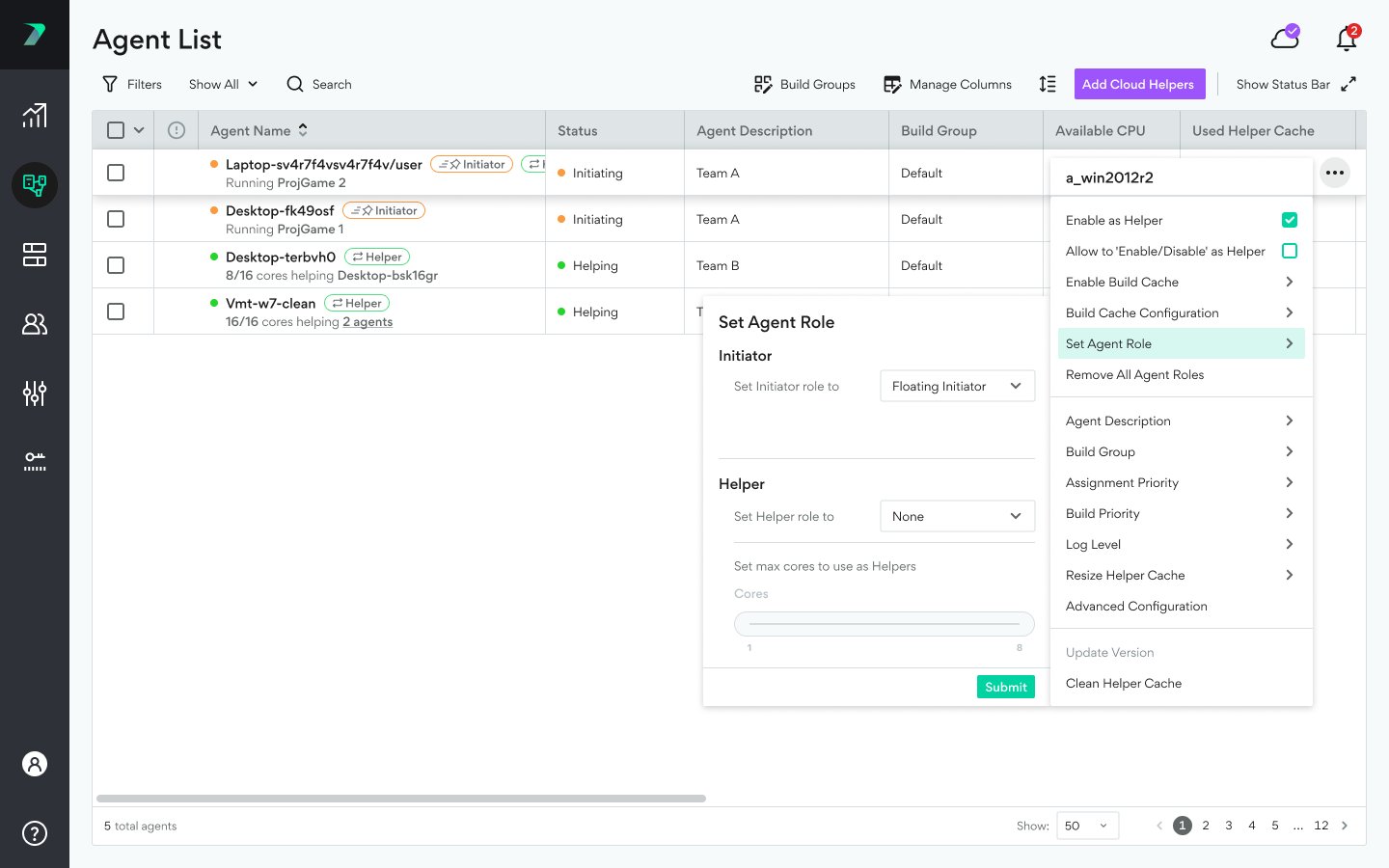The image size is (1389, 868).
Task: Select the Vmt-w7-clean row checkbox
Action: pos(116,312)
